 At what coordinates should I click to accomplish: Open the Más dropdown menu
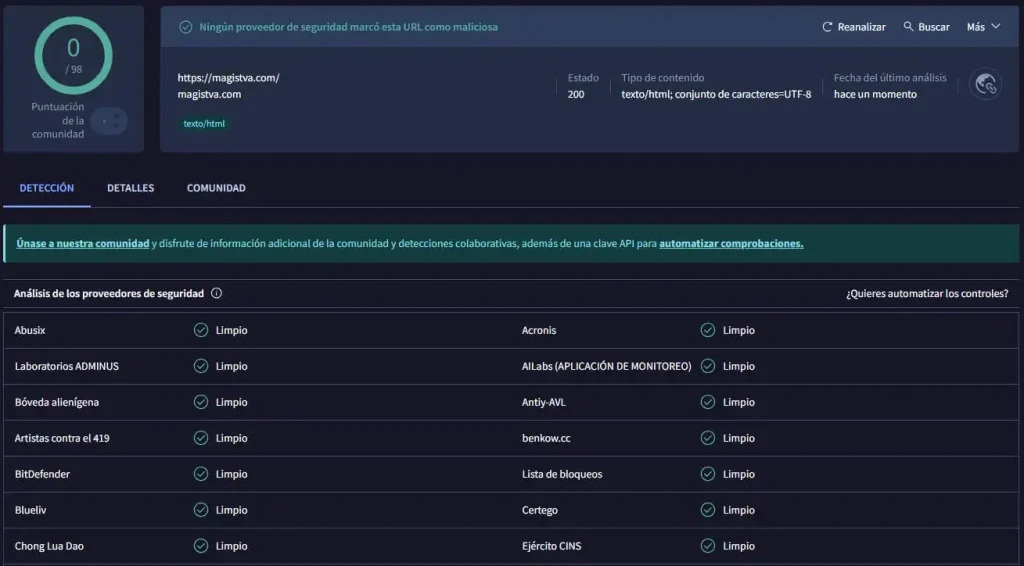pyautogui.click(x=982, y=27)
